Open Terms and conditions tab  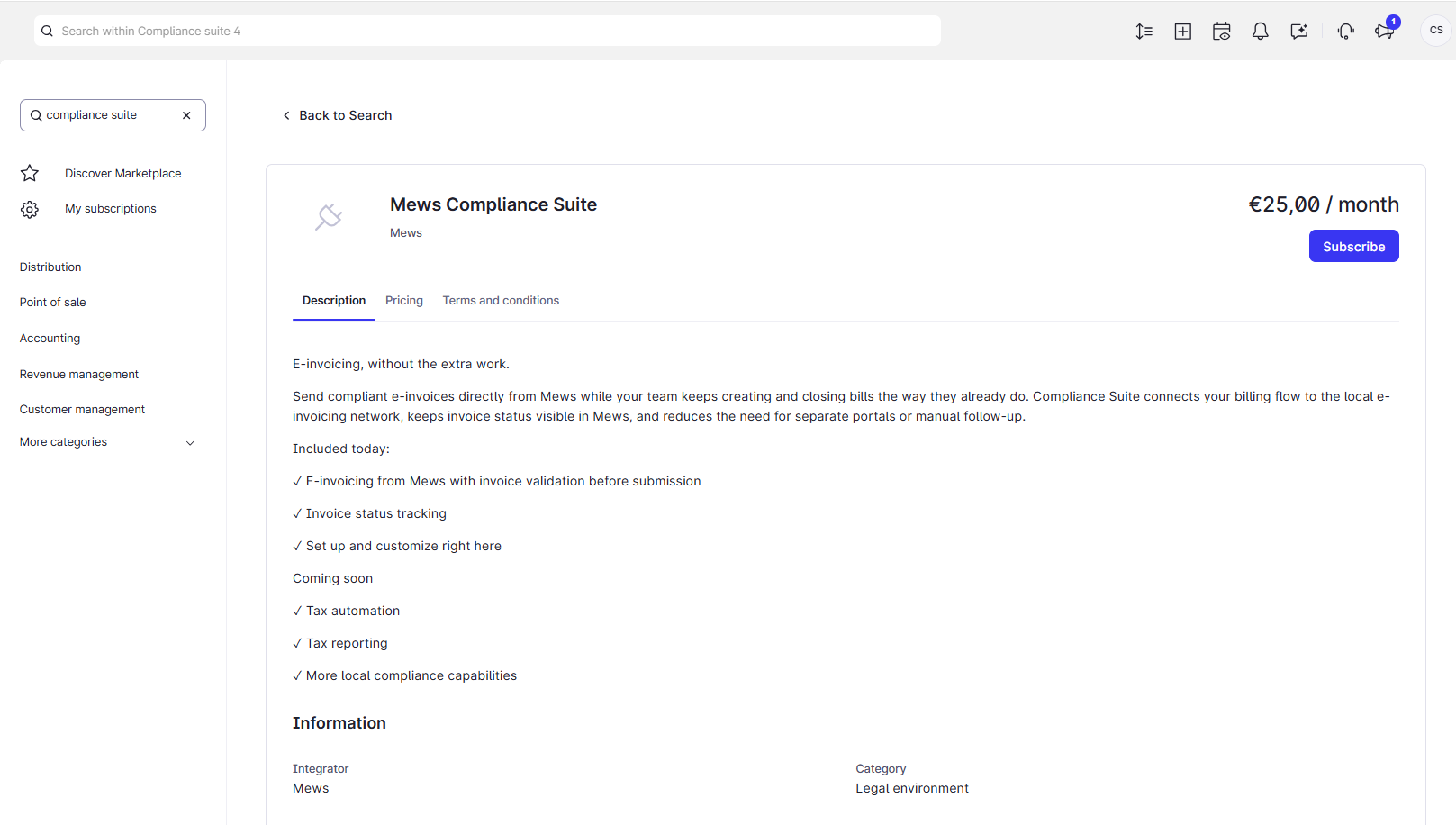(x=501, y=301)
